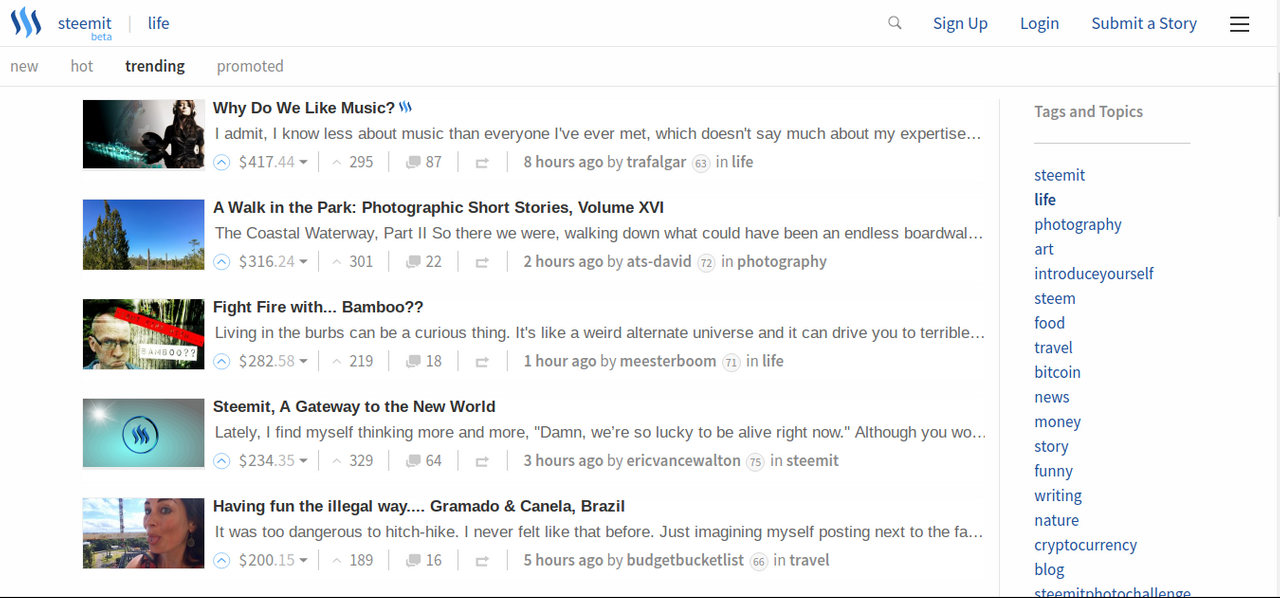Switch to the 'promoted' tab
This screenshot has width=1280, height=598.
(x=250, y=66)
